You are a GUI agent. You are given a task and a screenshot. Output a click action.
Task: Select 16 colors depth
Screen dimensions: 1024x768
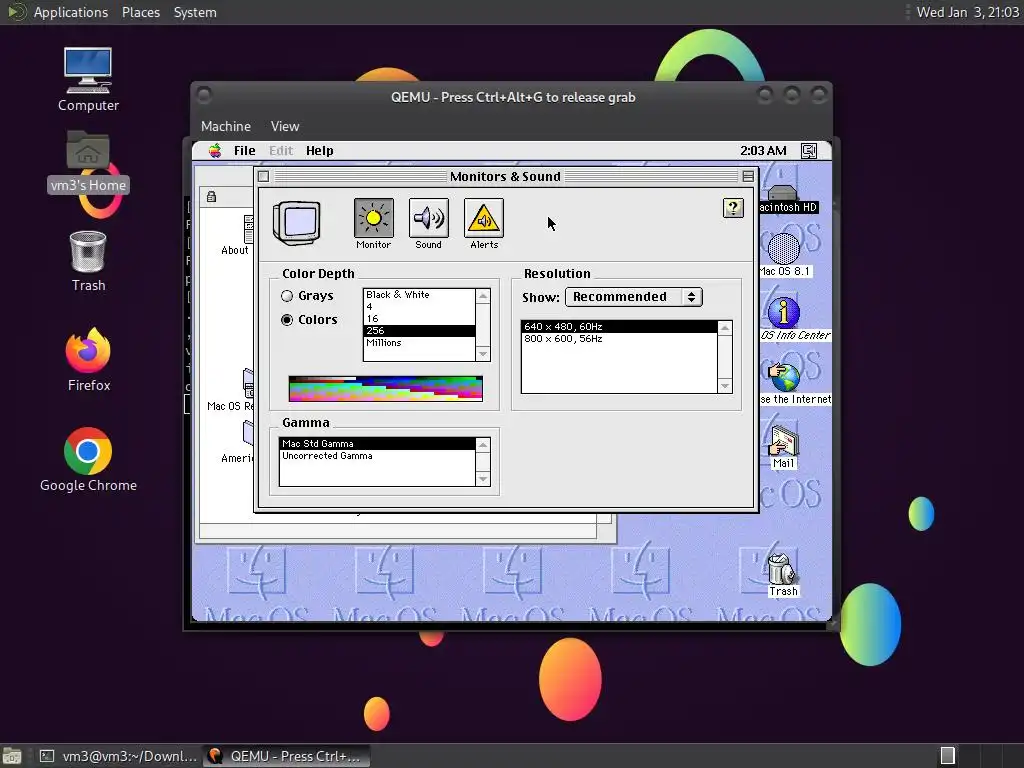click(x=419, y=319)
